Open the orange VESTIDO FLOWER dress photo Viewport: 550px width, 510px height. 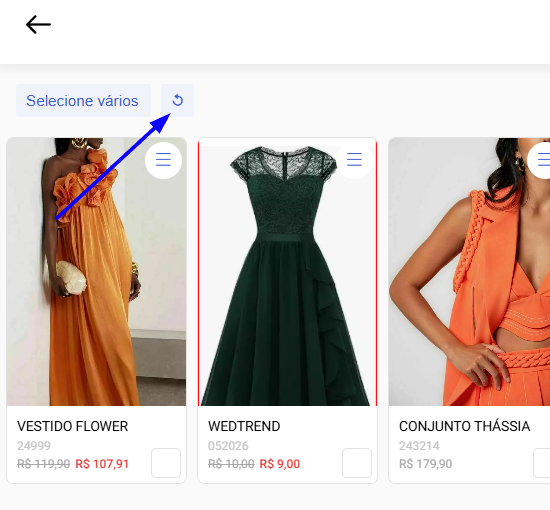click(x=96, y=272)
